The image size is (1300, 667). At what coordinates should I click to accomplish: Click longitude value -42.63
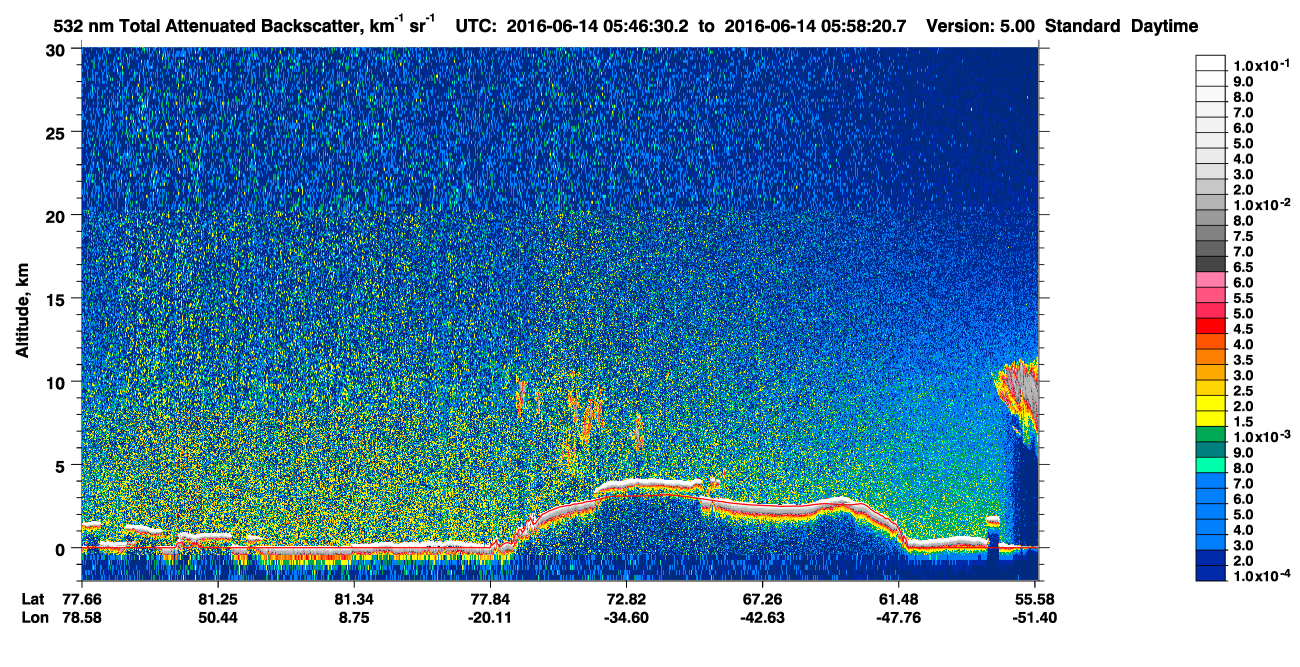pos(762,617)
